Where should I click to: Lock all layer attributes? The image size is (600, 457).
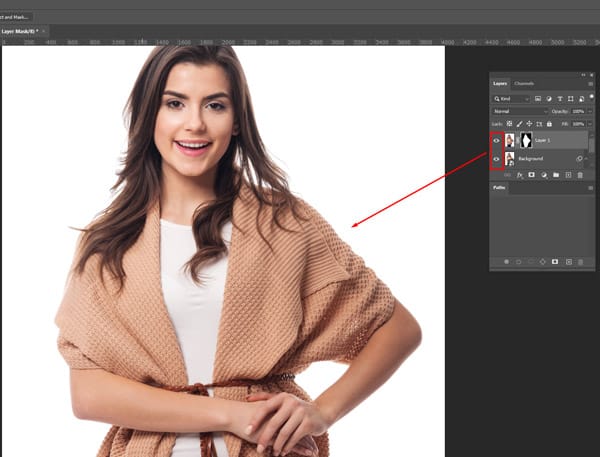point(549,124)
